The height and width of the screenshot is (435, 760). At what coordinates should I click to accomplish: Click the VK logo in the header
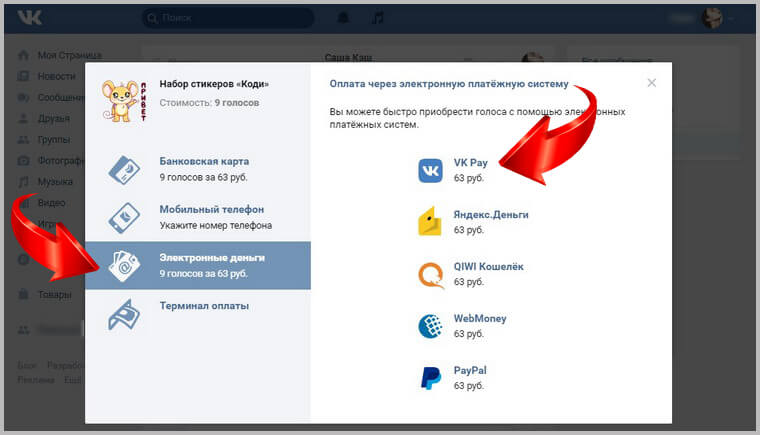click(x=30, y=18)
